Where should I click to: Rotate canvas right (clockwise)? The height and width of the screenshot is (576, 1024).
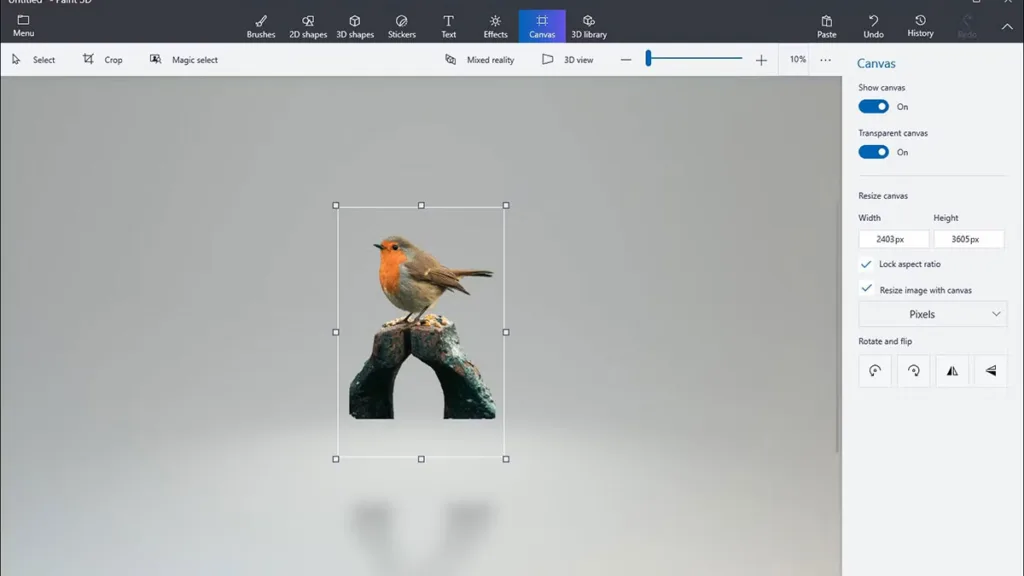click(x=913, y=370)
